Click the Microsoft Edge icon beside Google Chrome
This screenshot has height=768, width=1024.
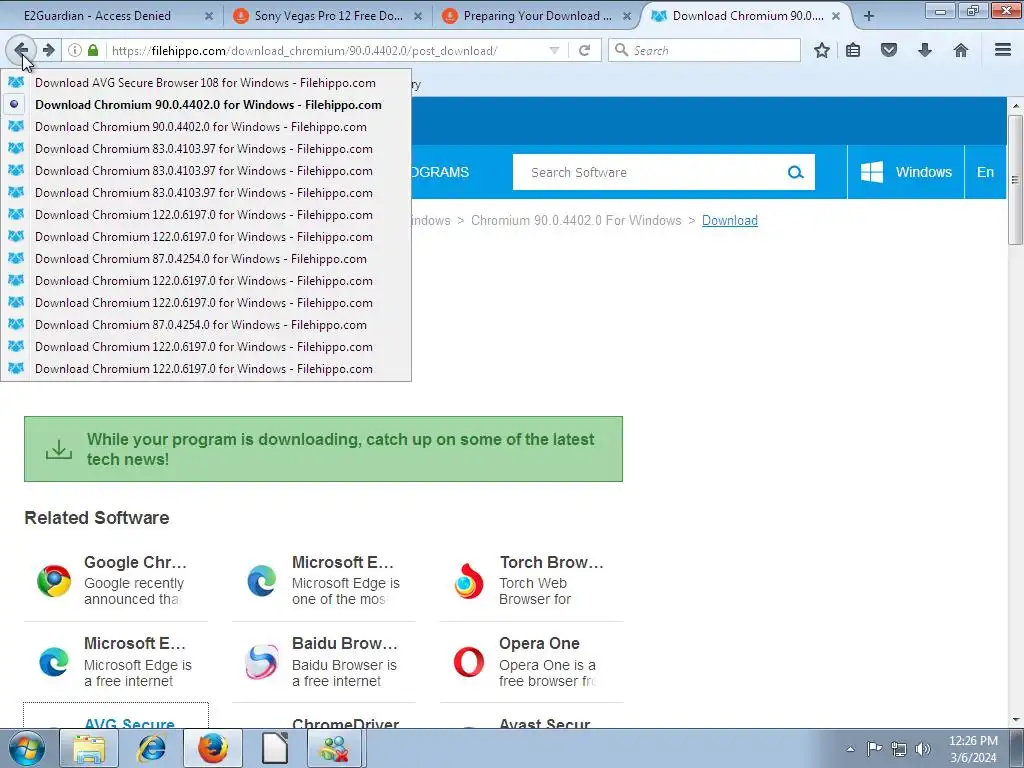261,581
